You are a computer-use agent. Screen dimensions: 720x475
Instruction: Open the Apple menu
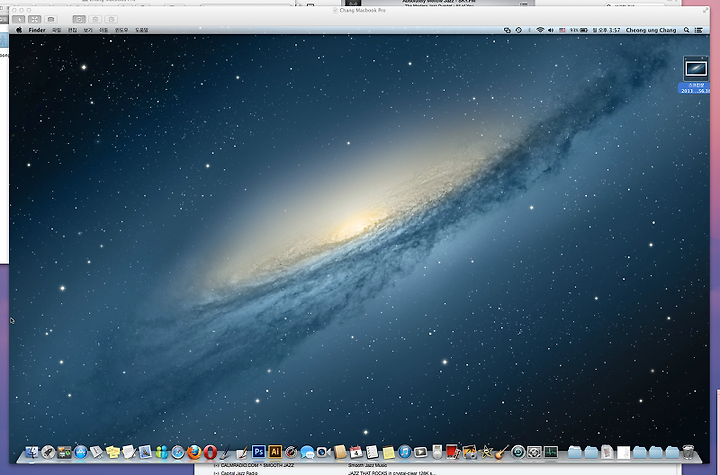click(19, 30)
